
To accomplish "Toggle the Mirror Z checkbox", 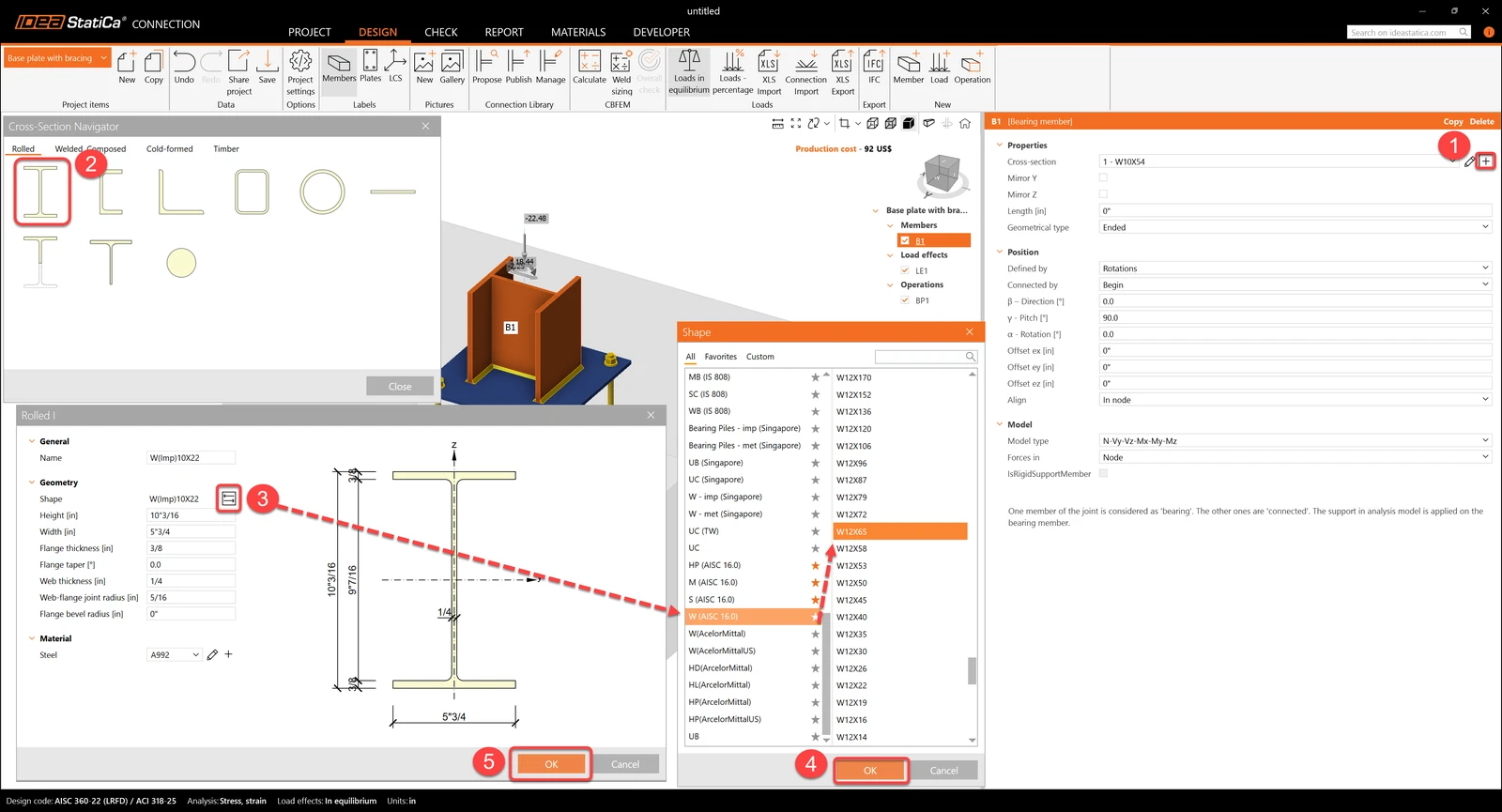I will (1103, 194).
